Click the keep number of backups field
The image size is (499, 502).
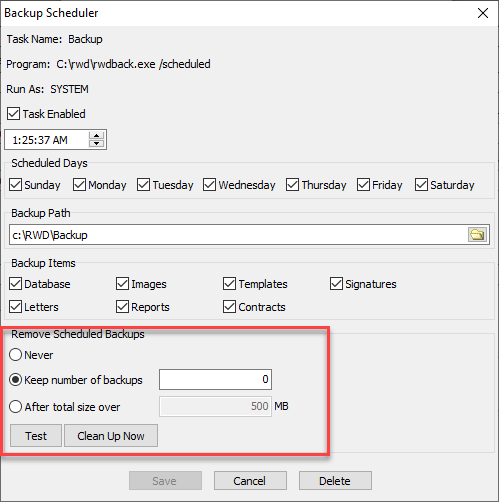point(215,379)
